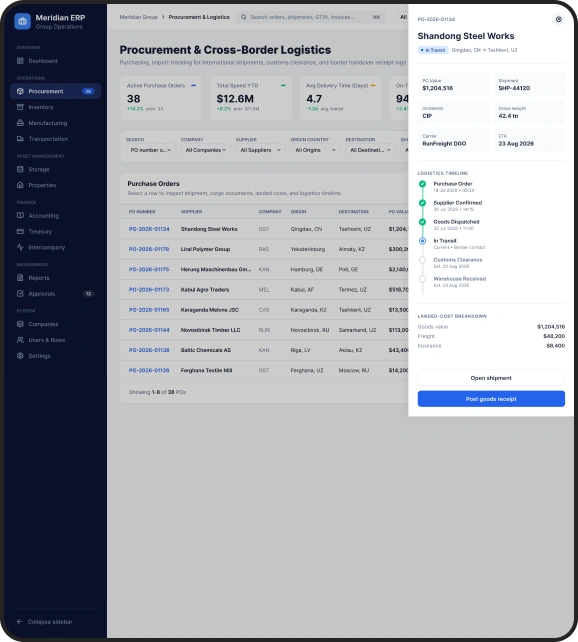The height and width of the screenshot is (642, 578).
Task: Focus the search orders input field
Action: tap(310, 17)
